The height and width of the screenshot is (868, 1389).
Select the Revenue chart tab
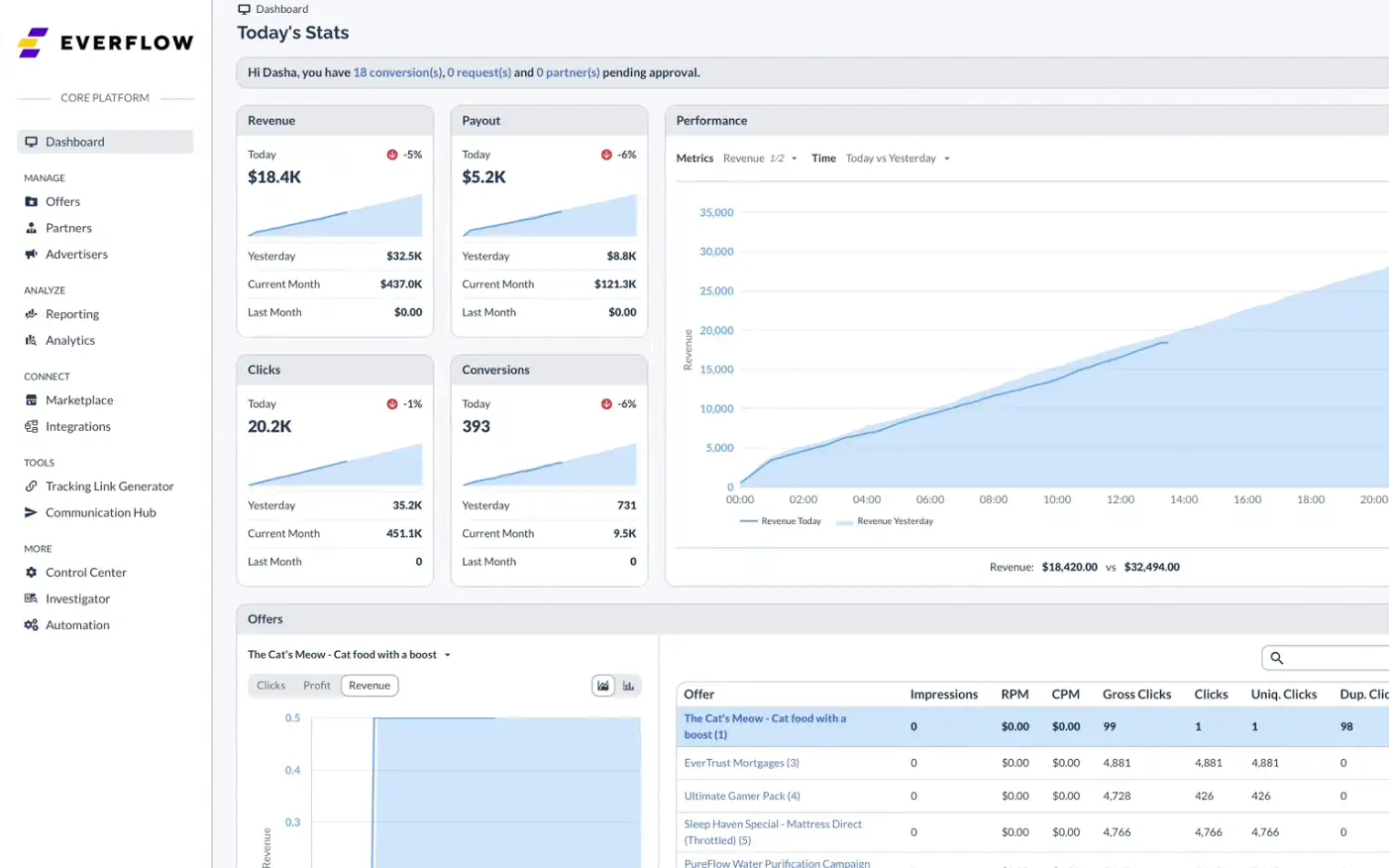point(370,686)
